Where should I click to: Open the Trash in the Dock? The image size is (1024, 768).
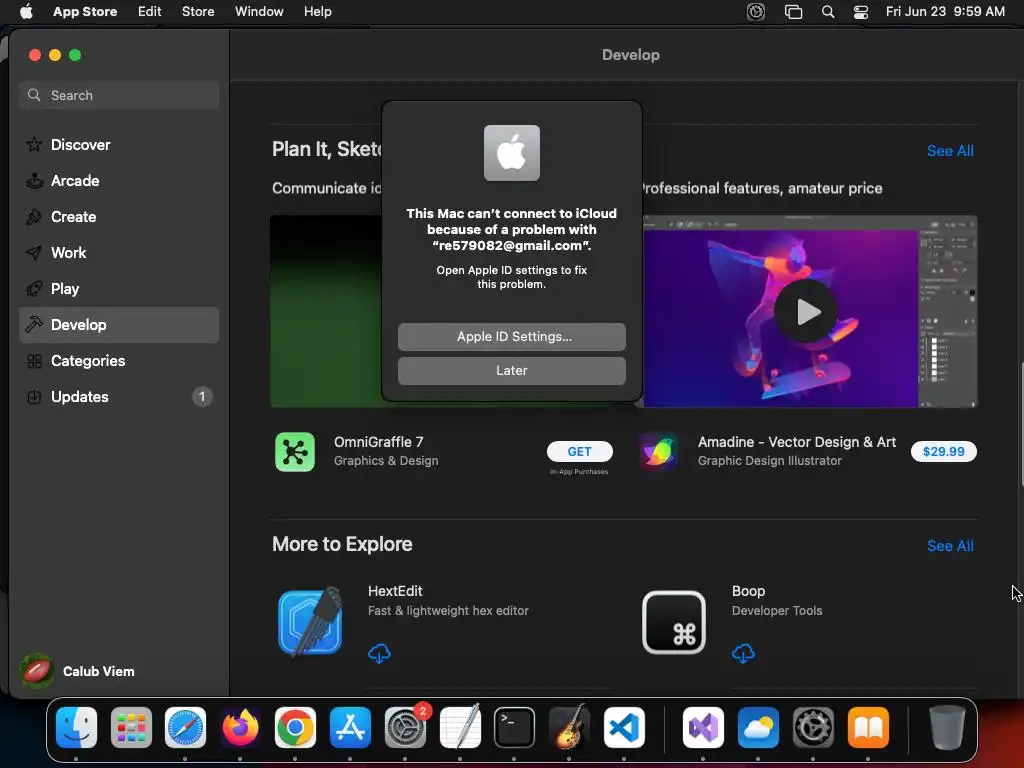(x=947, y=727)
